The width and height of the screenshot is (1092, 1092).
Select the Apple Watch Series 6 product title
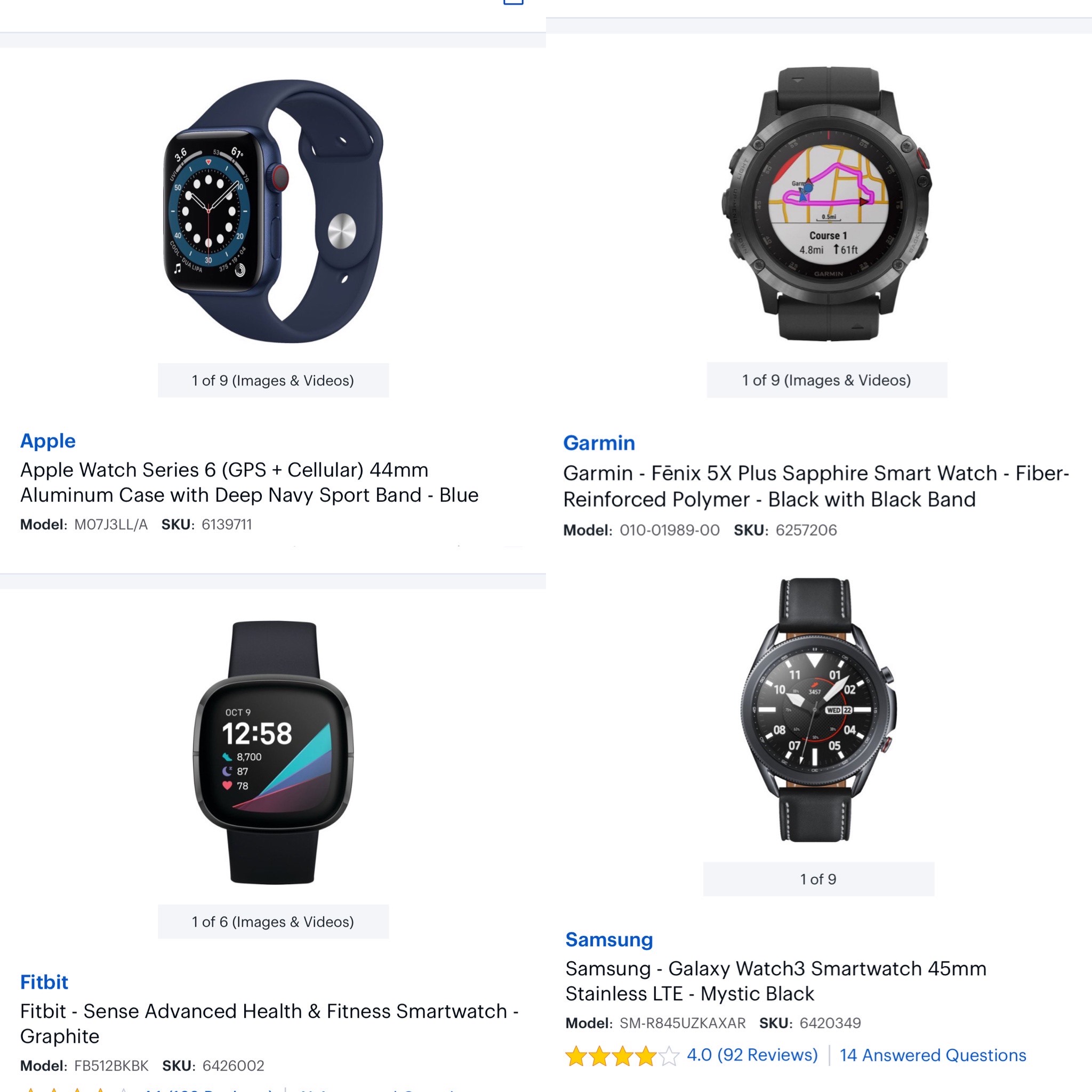click(x=249, y=482)
